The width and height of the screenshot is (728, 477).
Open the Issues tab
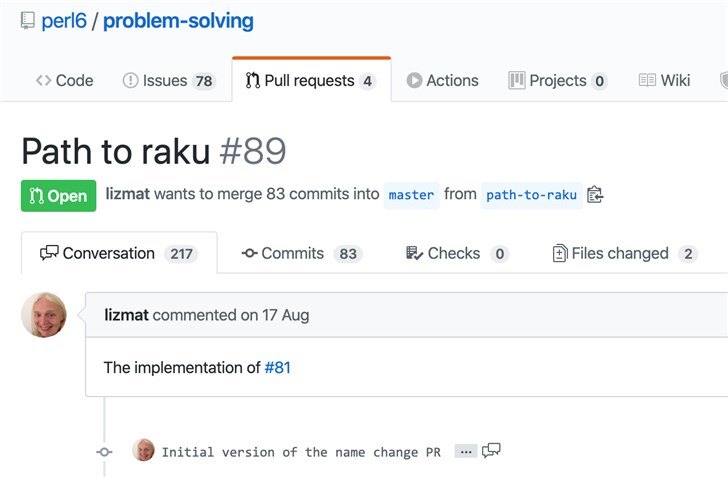pos(168,81)
